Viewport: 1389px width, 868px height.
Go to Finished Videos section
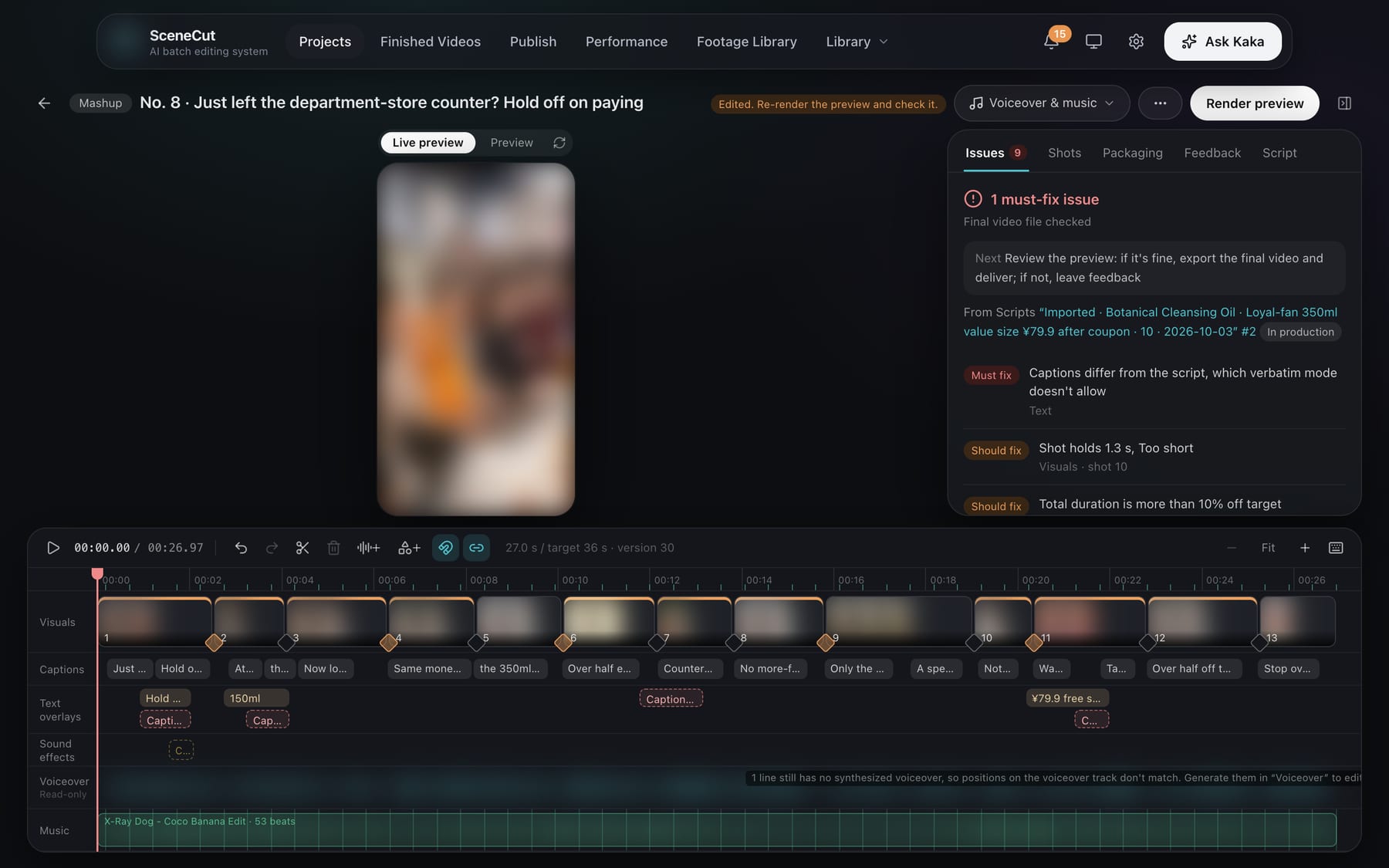pos(430,42)
